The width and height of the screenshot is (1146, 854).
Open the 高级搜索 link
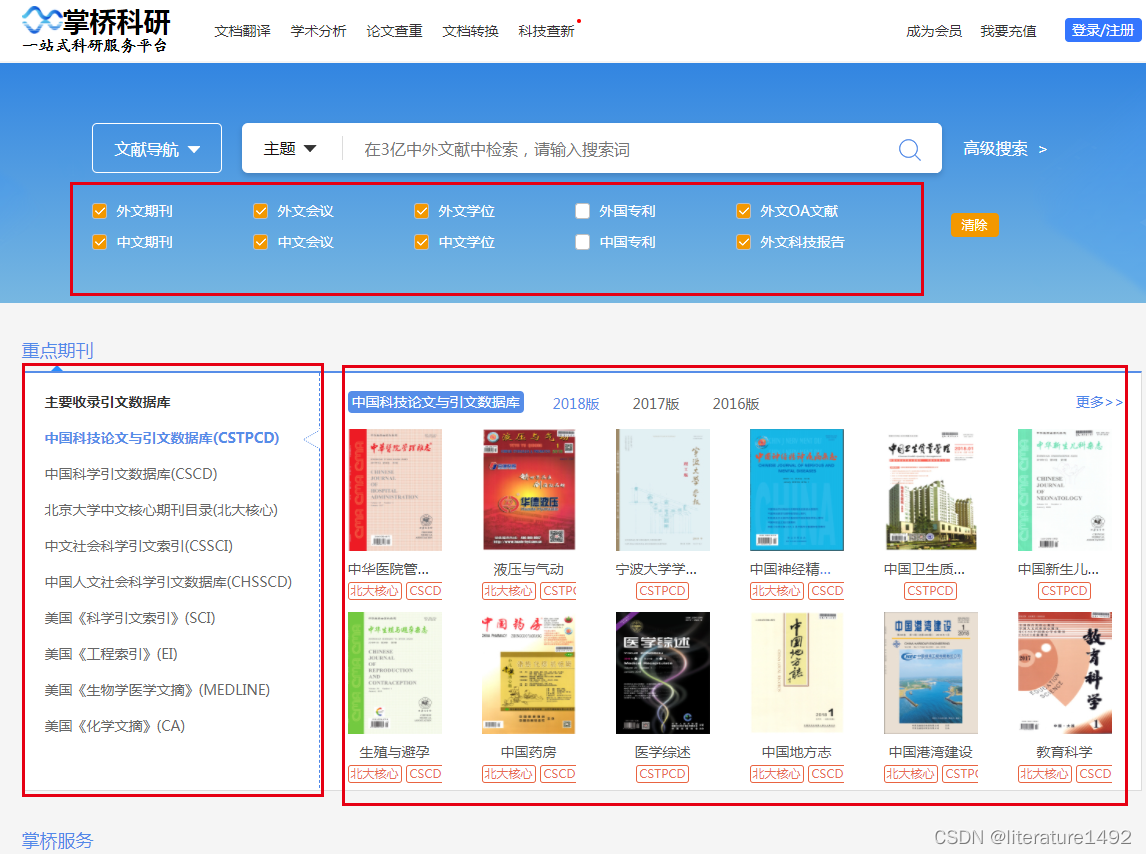coord(1004,148)
